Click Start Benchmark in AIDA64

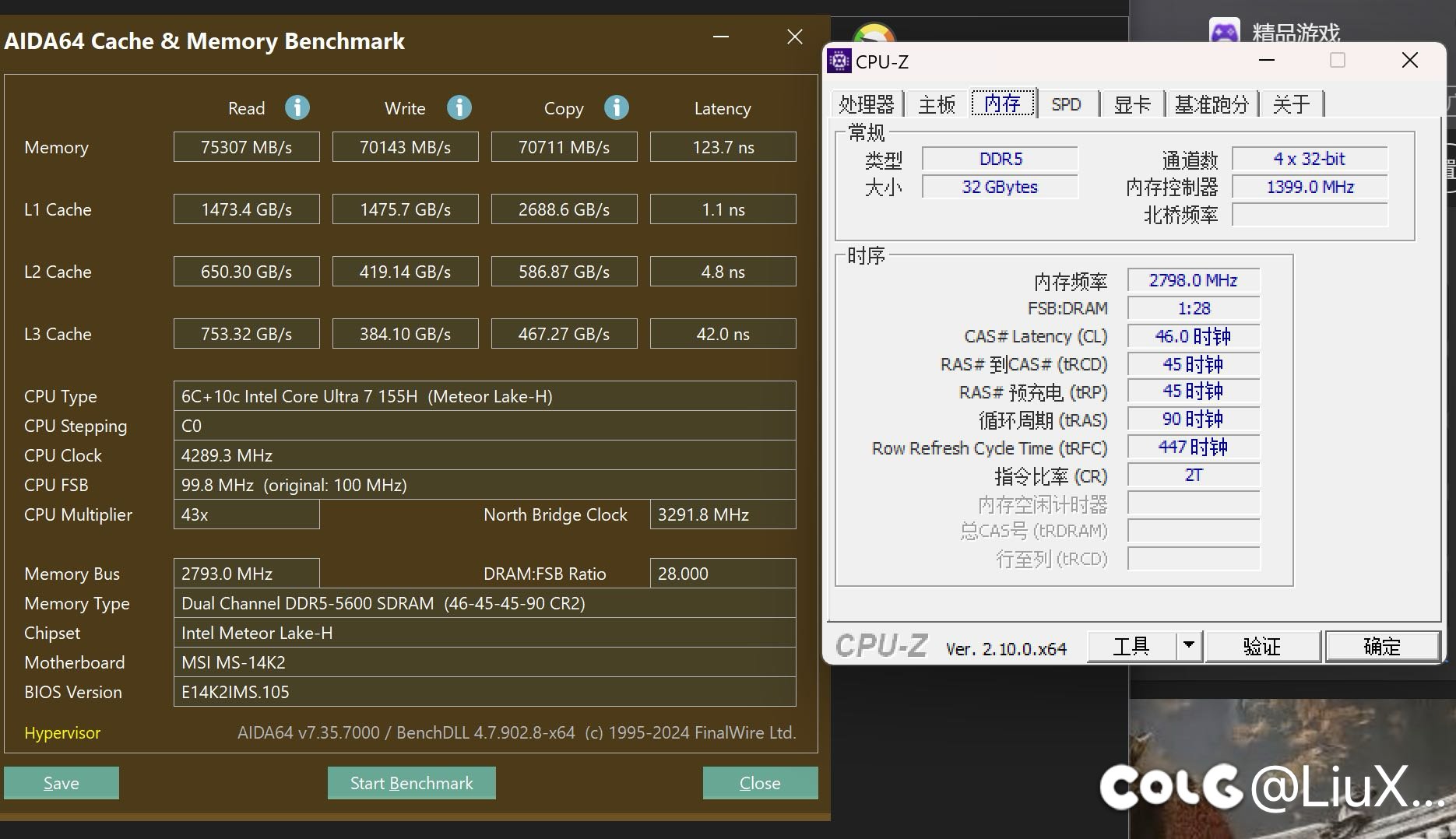(x=411, y=783)
